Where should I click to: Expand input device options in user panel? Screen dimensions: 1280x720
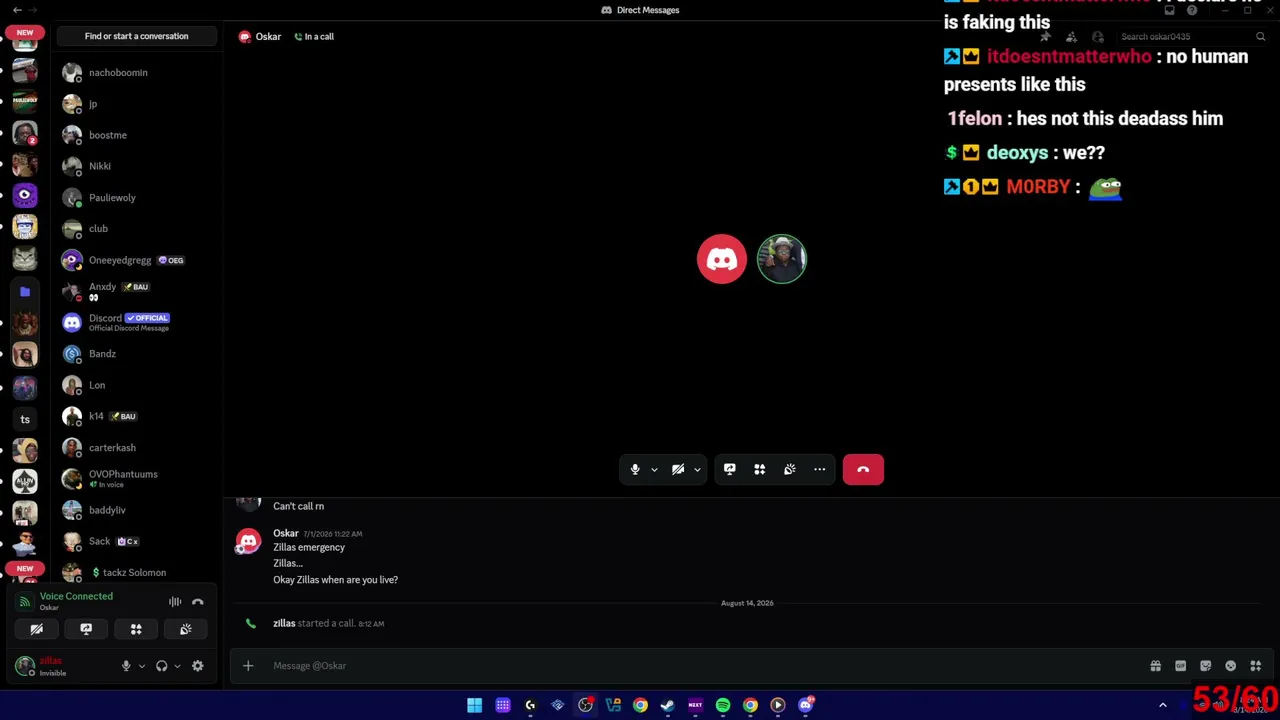141,666
